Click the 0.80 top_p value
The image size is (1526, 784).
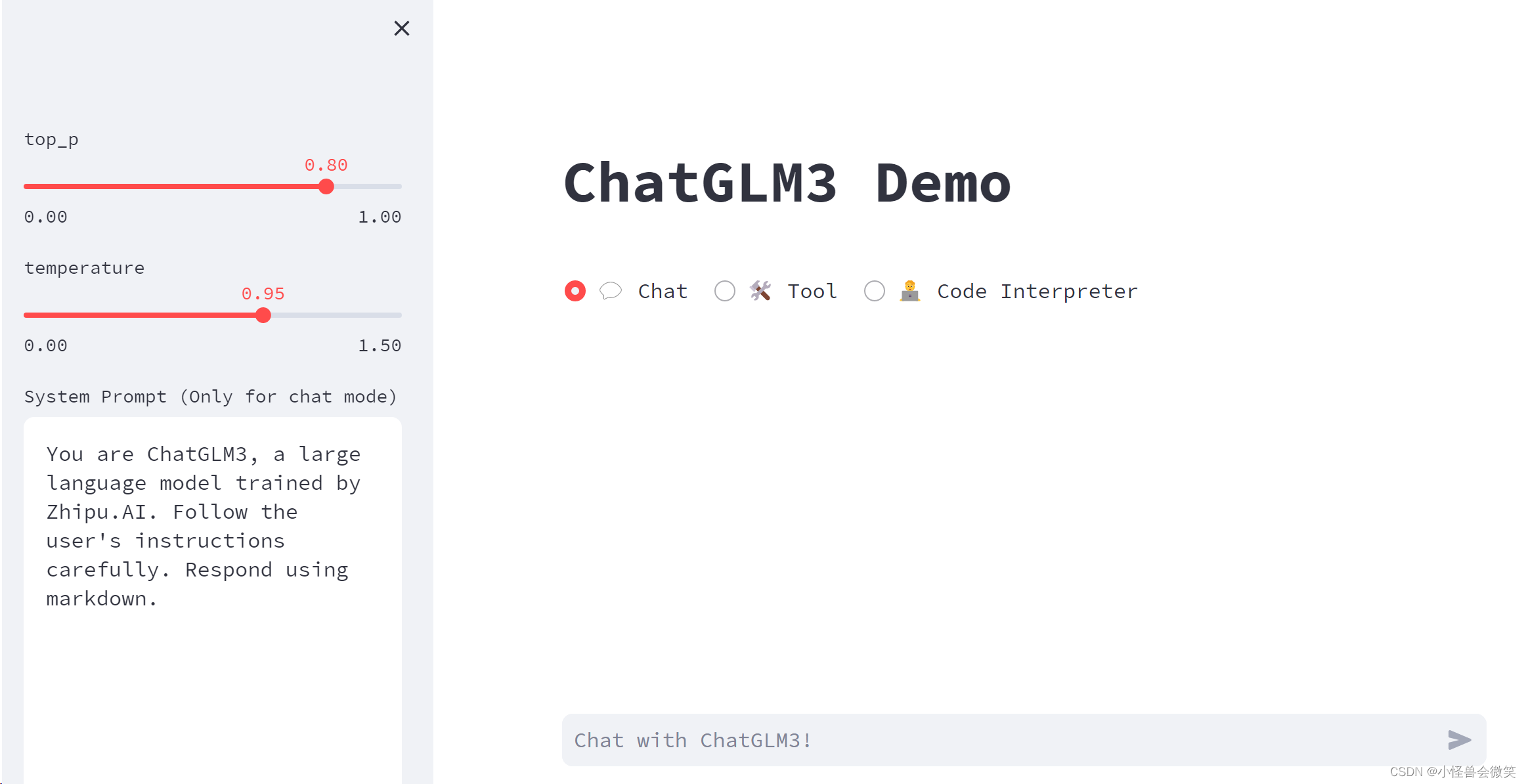[326, 165]
